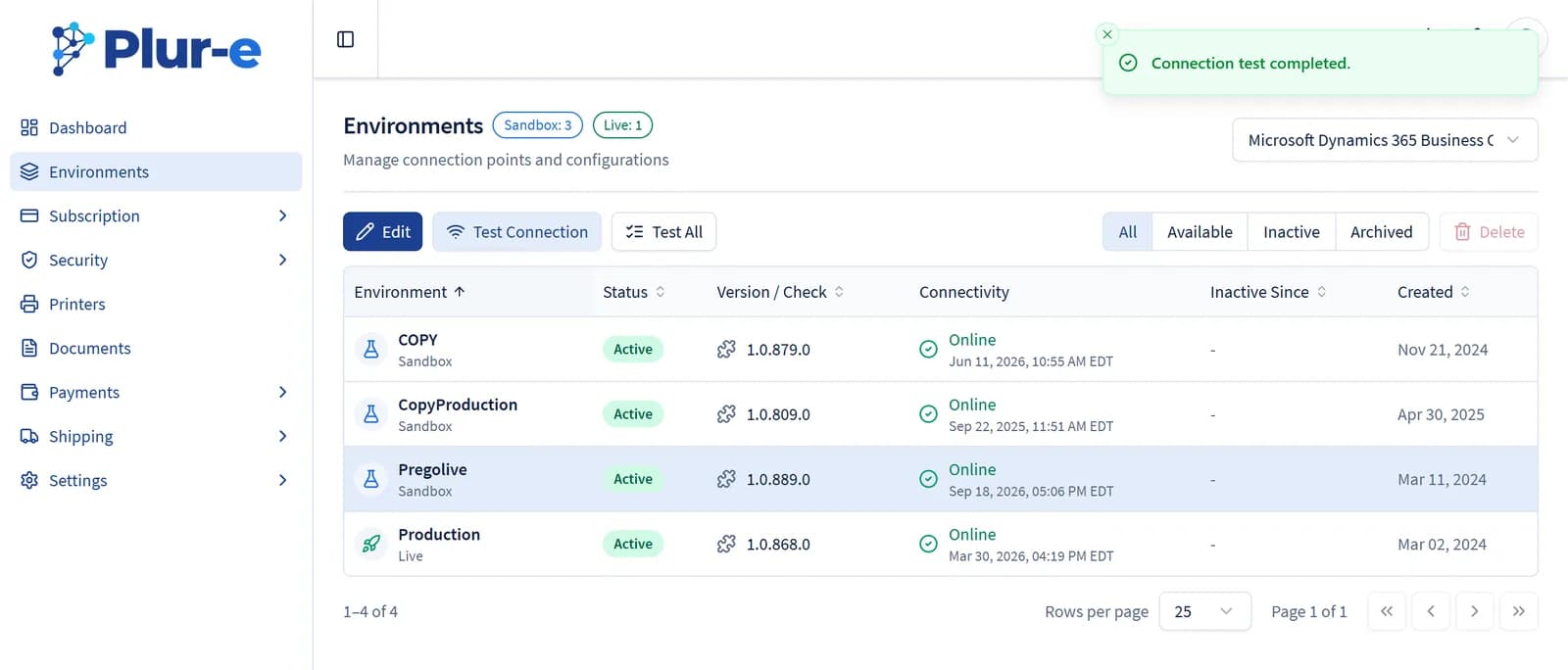Click the Online check icon for CopyProduction

[x=928, y=414]
